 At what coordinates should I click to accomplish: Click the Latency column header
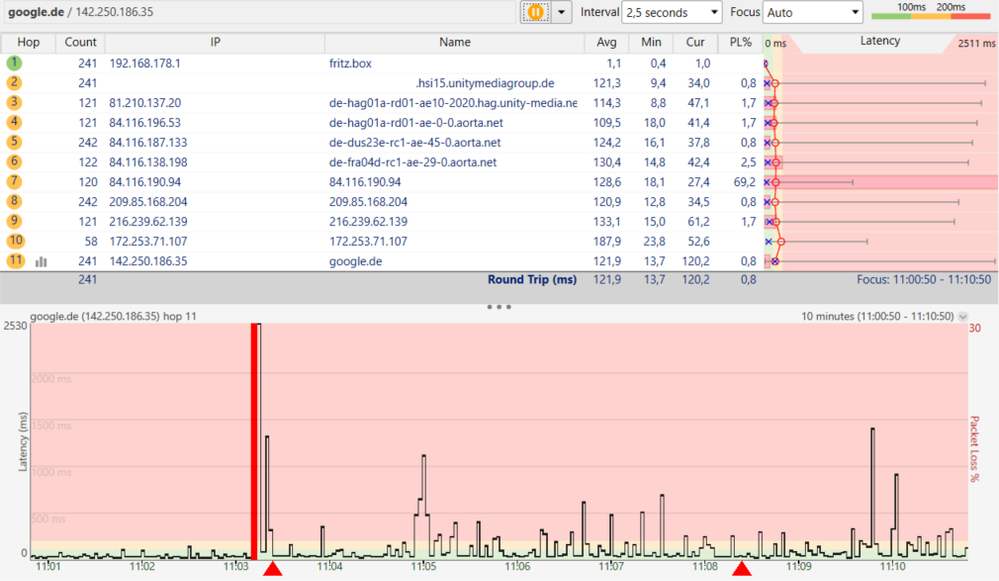(880, 41)
